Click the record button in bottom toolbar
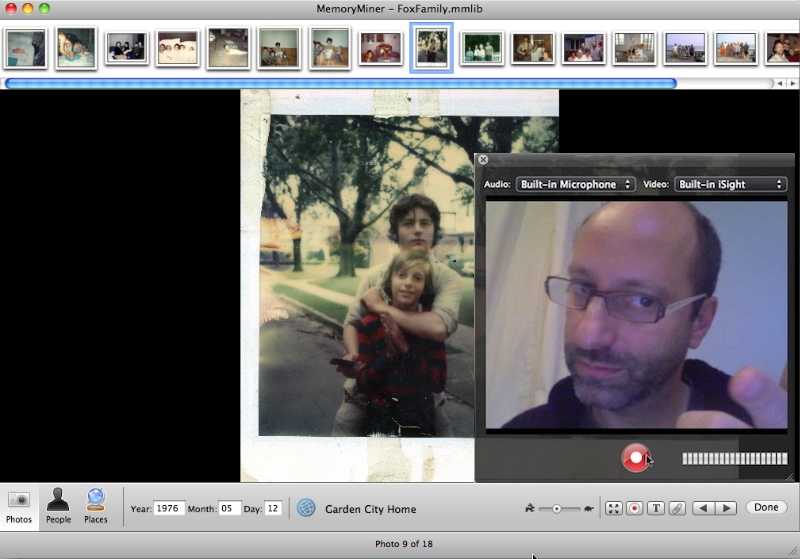 (x=634, y=508)
